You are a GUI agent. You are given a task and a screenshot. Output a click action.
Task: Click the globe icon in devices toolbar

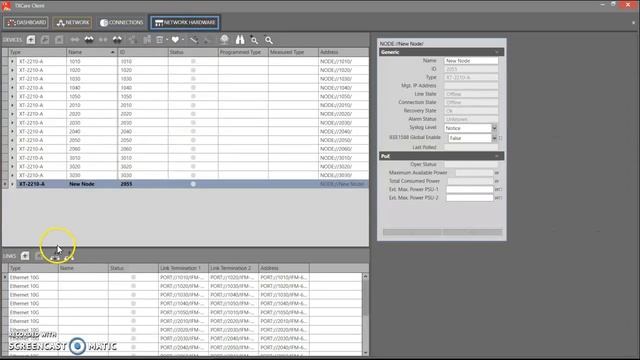point(224,40)
